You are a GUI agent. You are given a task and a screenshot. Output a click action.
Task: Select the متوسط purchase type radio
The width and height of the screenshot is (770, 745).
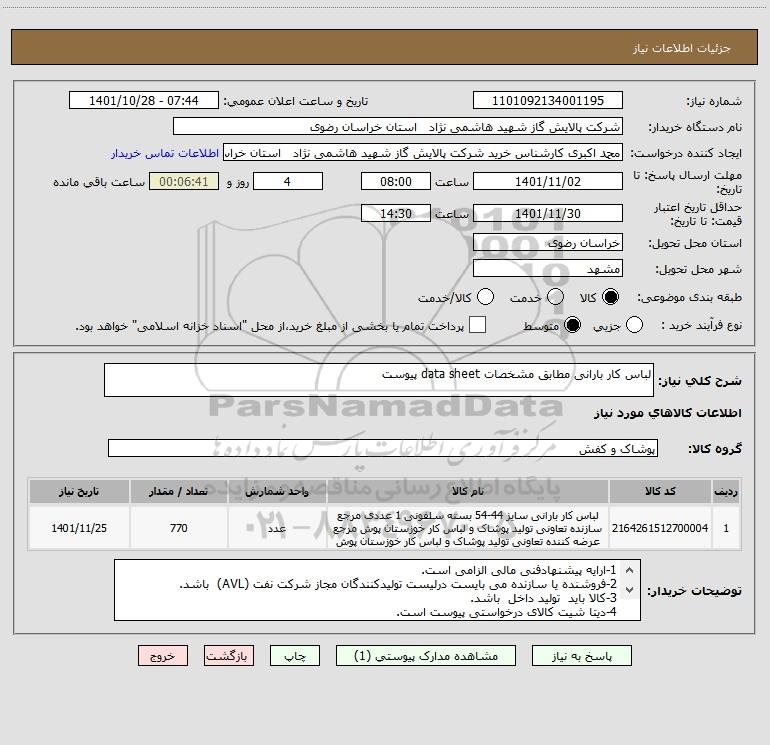[x=572, y=325]
